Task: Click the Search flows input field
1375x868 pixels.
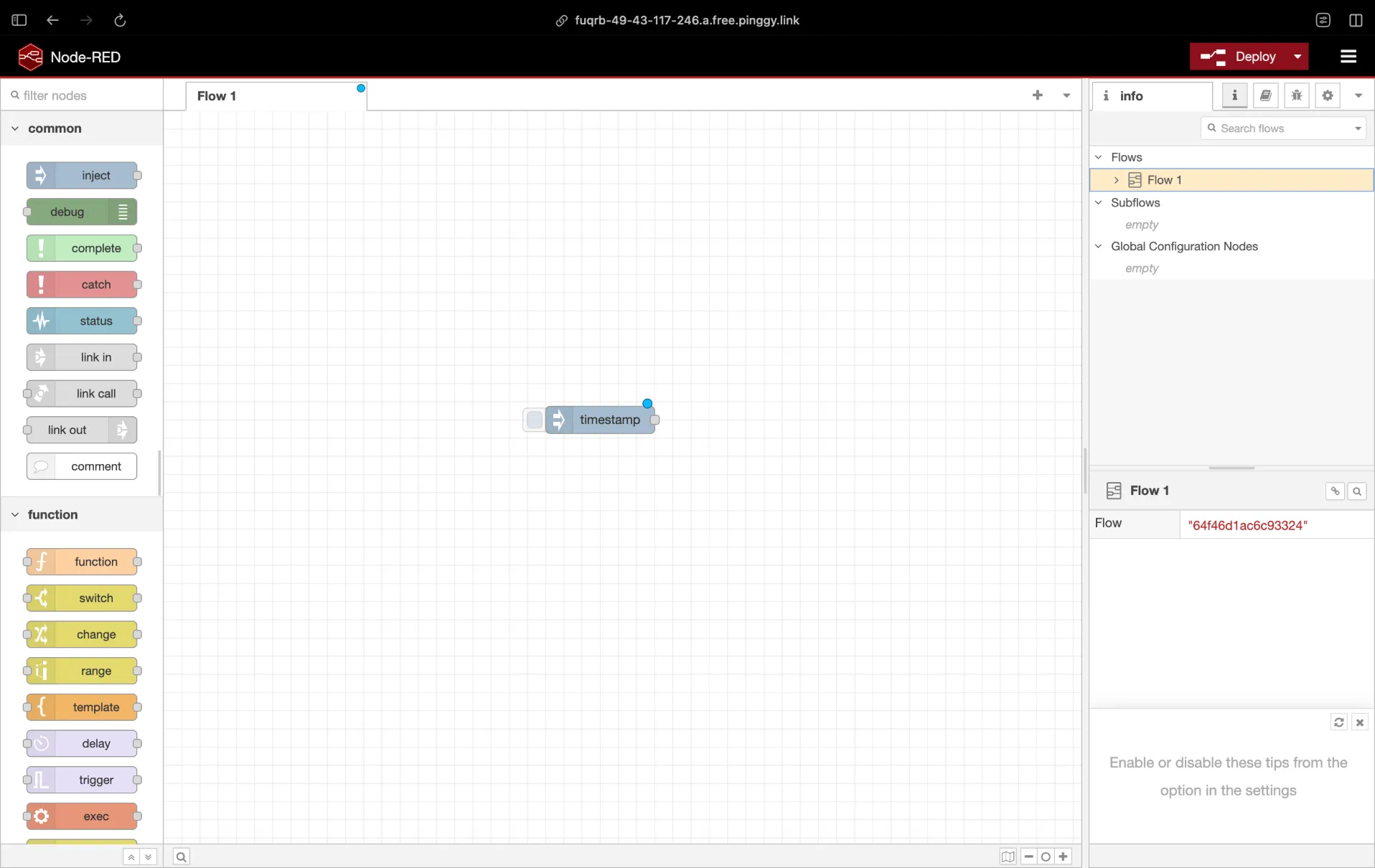Action: (x=1277, y=128)
